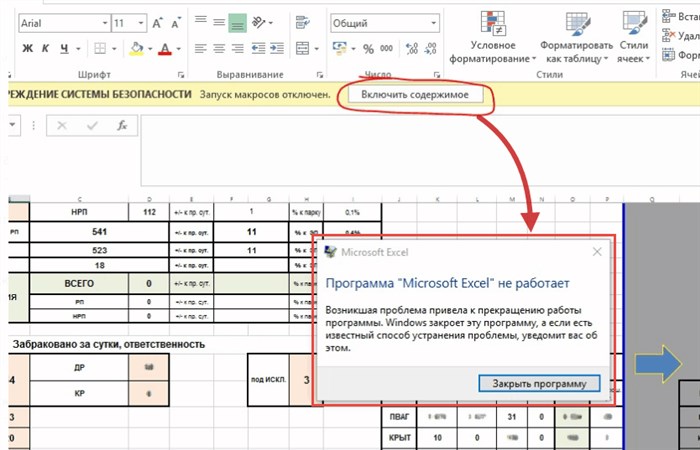Open Fill Color dropdown arrow
Image resolution: width=700 pixels, height=450 pixels.
[150, 49]
